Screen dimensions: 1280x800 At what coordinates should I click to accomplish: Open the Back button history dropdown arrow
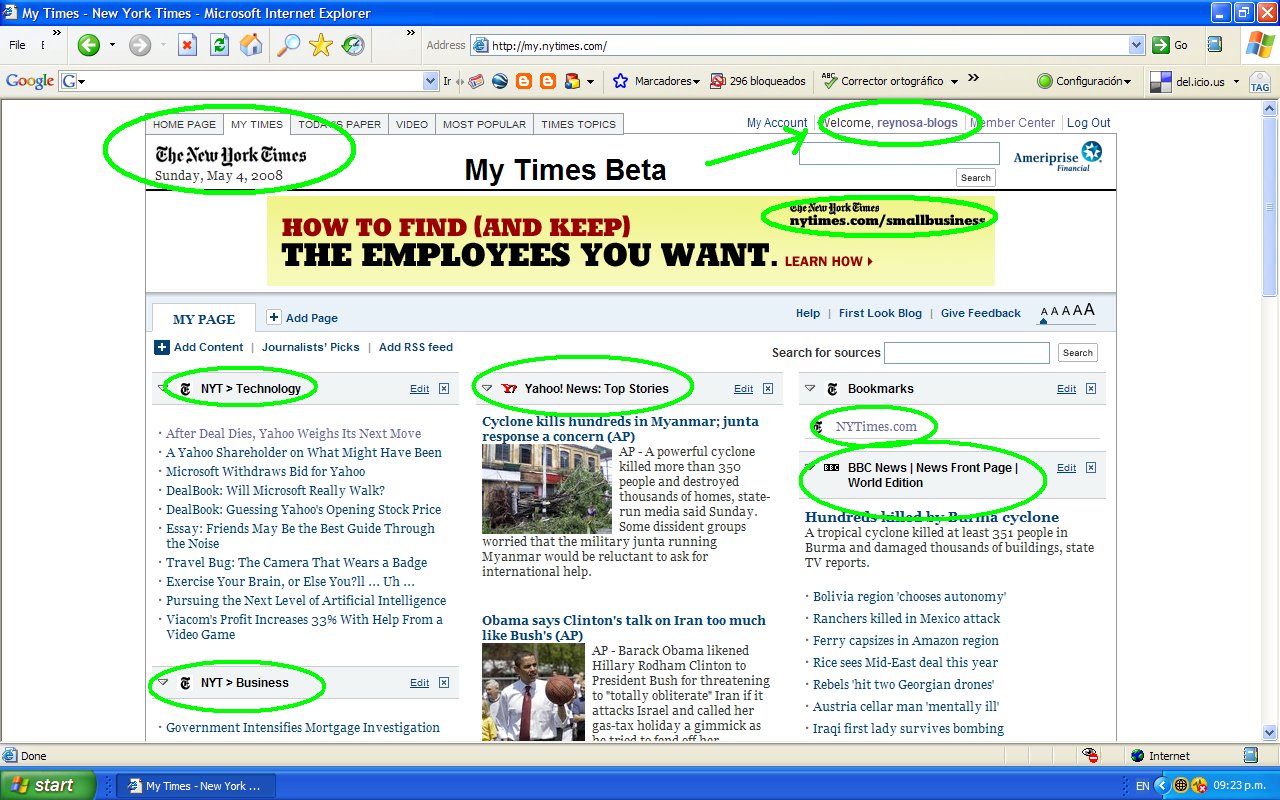112,45
